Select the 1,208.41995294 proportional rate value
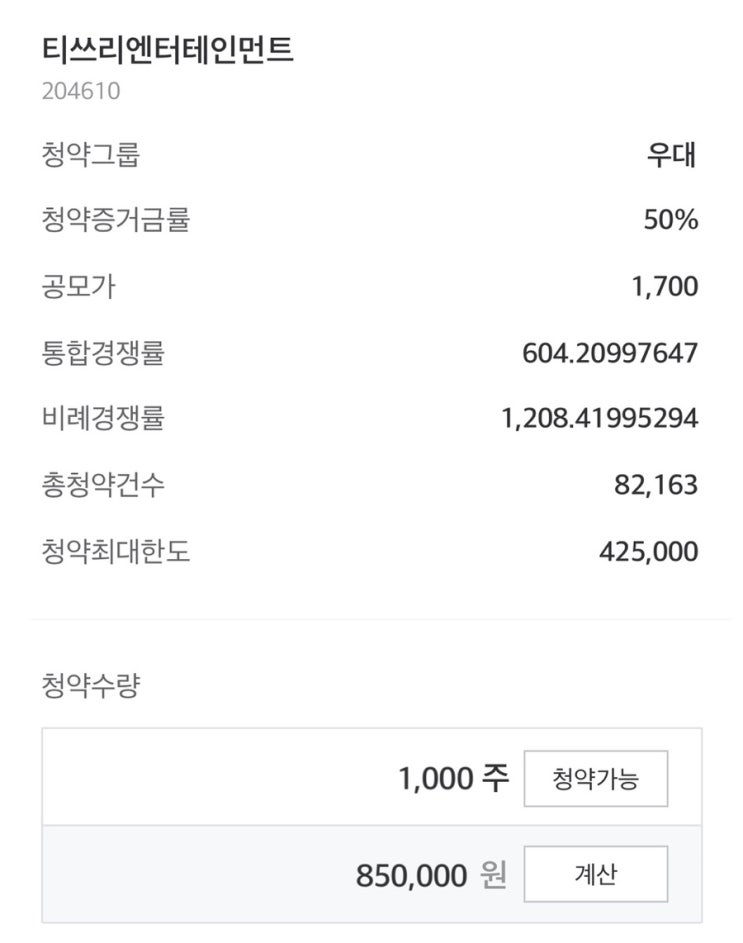 pos(599,418)
